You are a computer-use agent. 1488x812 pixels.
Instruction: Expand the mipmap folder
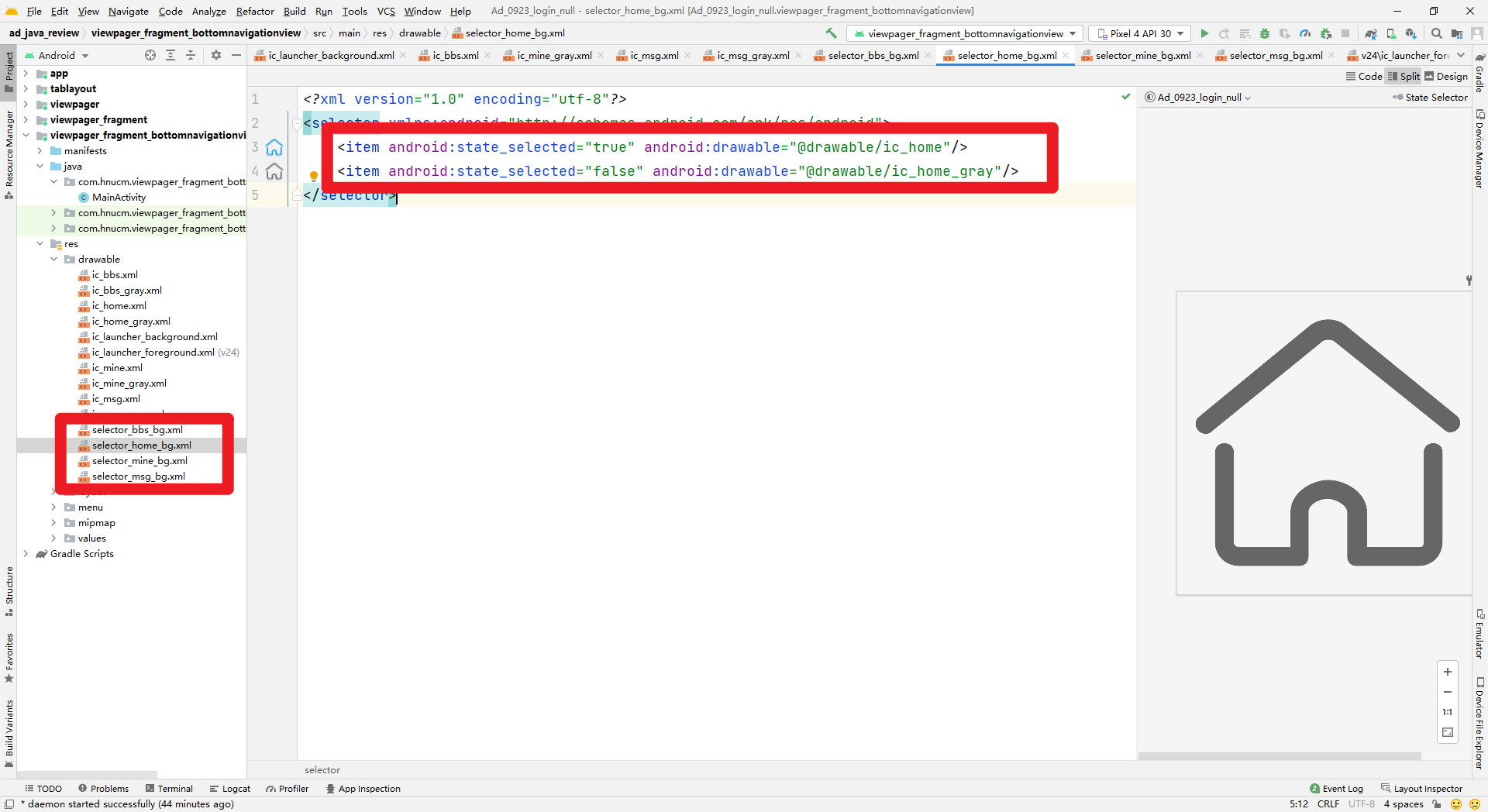53,523
